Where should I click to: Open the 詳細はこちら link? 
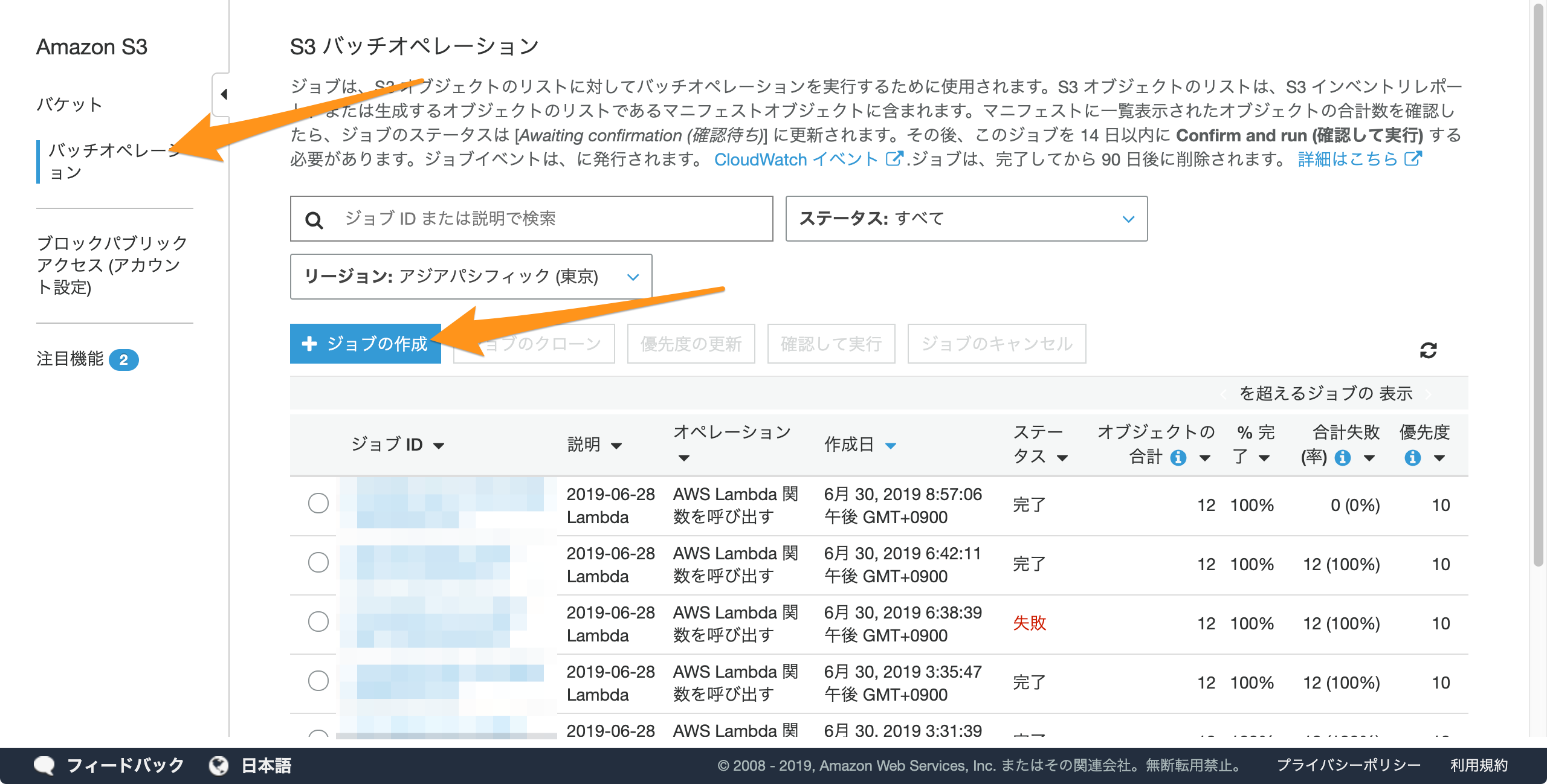click(x=1348, y=159)
